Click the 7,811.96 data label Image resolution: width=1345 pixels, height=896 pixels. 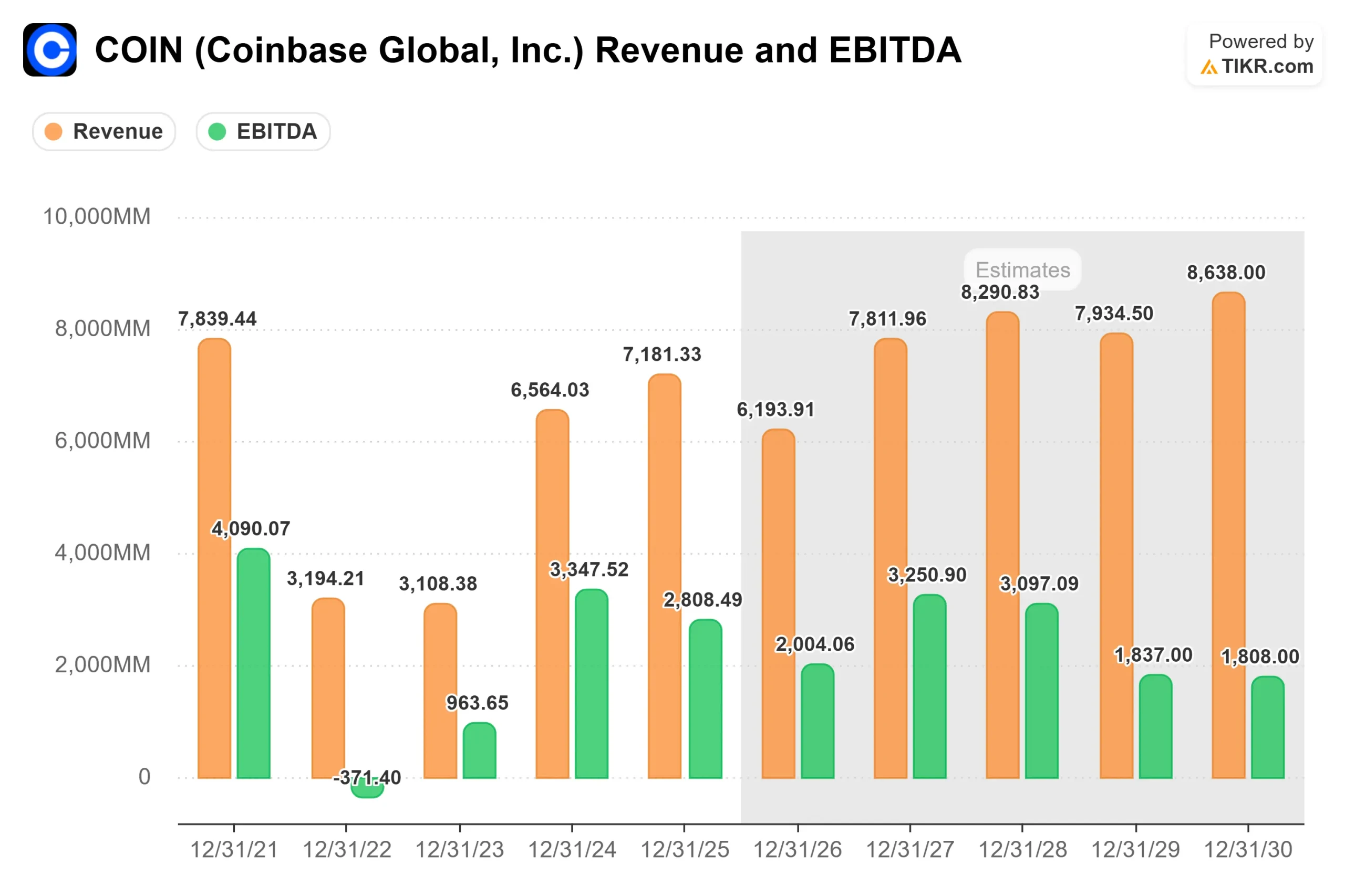[x=887, y=319]
